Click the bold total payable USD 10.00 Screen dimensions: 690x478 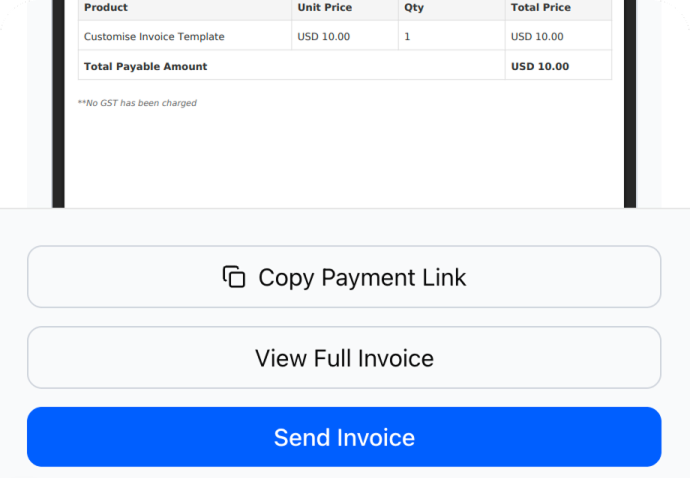tap(540, 67)
